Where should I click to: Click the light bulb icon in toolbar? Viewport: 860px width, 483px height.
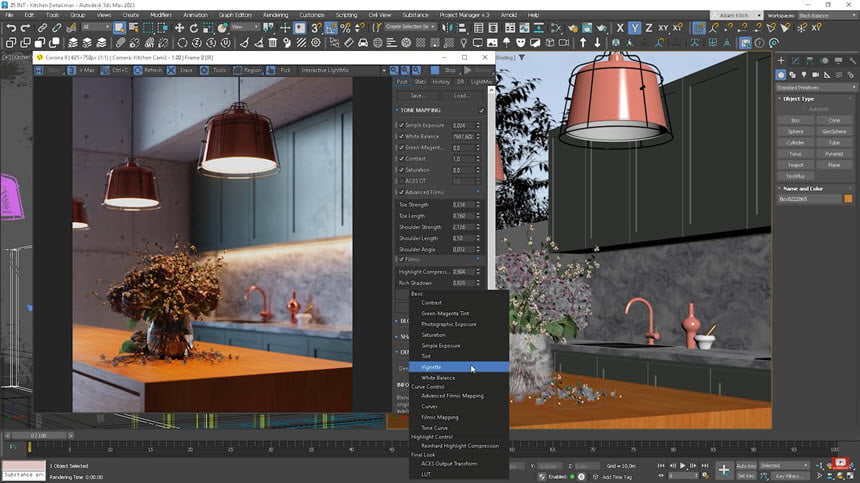coord(463,42)
